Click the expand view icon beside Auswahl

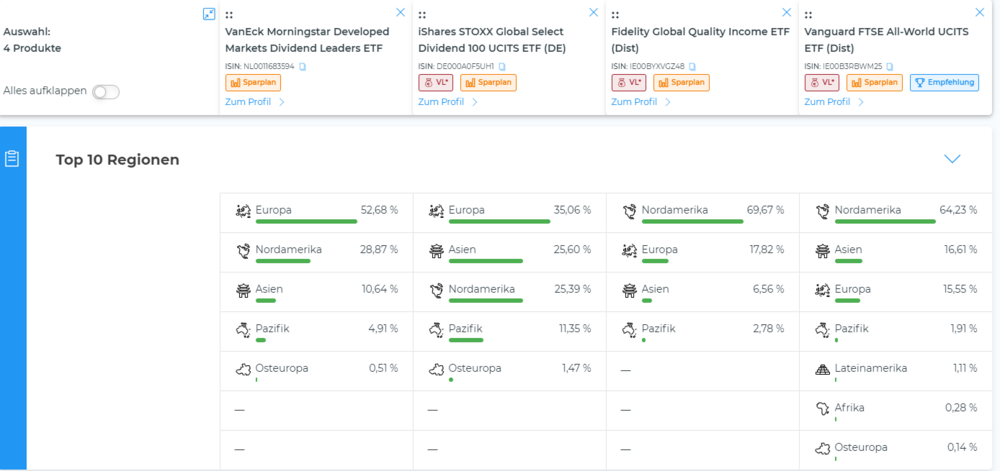coord(209,14)
